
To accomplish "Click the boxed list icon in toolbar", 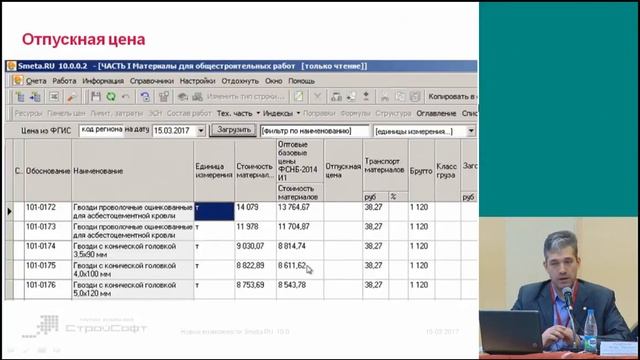I will tap(54, 97).
